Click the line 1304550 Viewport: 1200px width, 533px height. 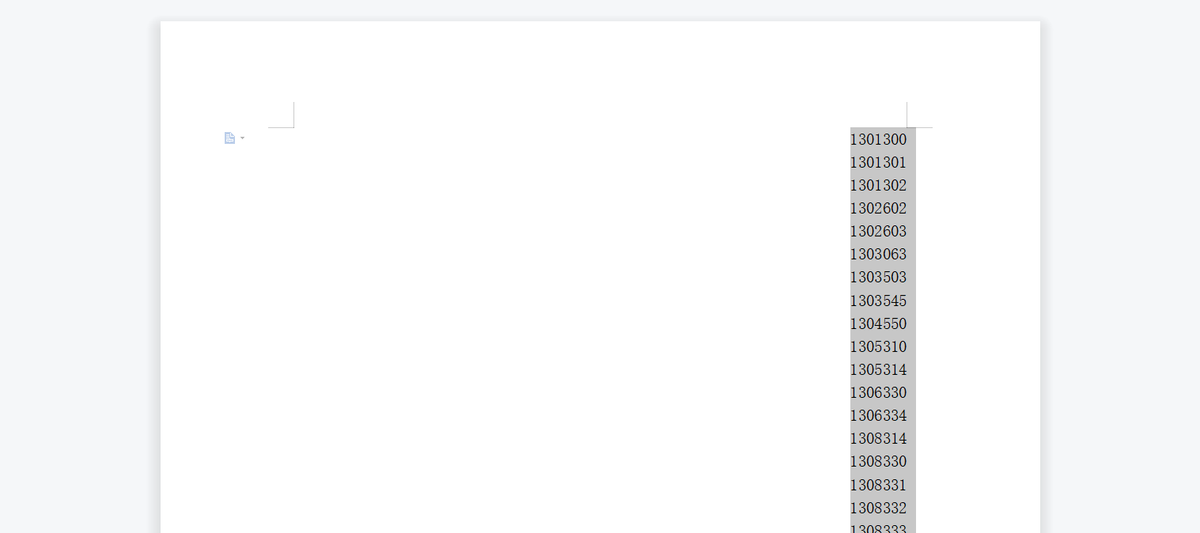(x=878, y=324)
